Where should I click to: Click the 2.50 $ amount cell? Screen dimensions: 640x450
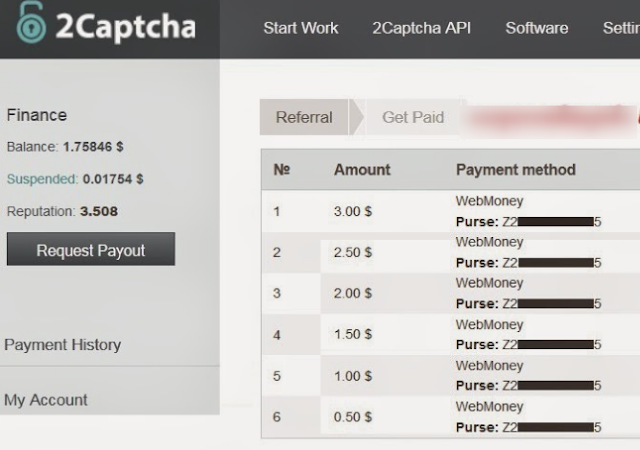tap(353, 252)
